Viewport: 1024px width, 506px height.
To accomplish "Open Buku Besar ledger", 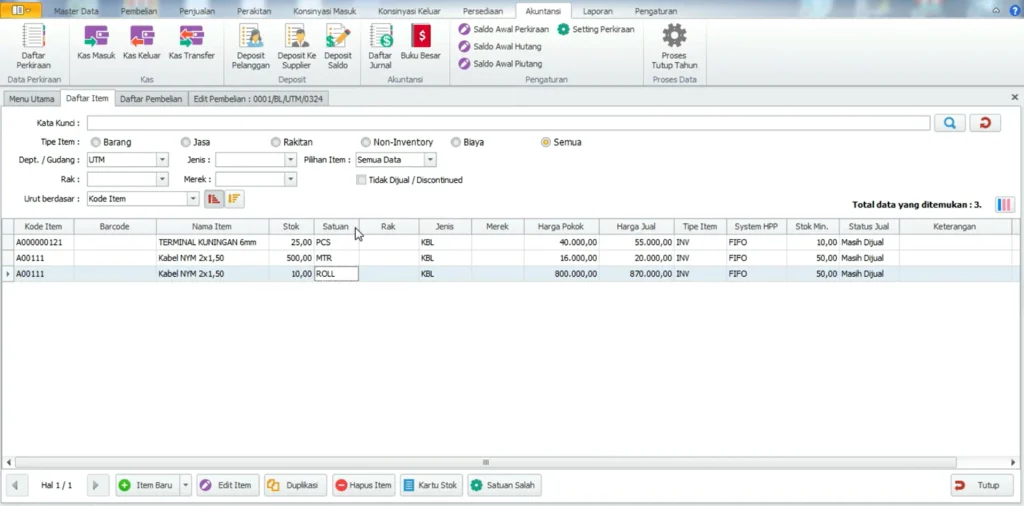I will (x=421, y=43).
